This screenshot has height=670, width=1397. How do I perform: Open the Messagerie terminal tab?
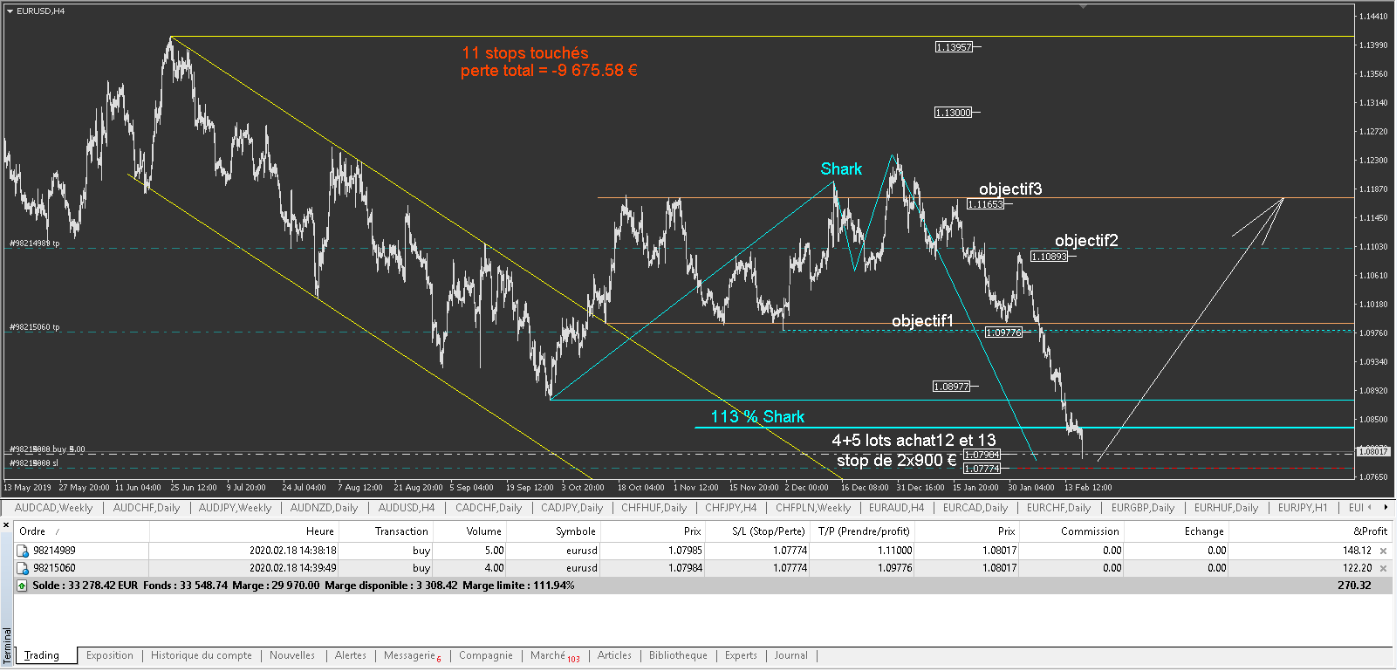click(x=412, y=655)
